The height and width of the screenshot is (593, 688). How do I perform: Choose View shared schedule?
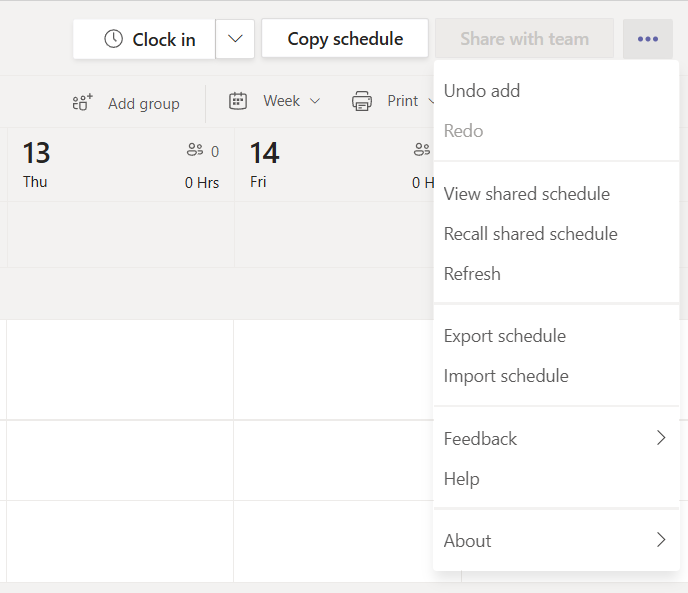coord(526,194)
